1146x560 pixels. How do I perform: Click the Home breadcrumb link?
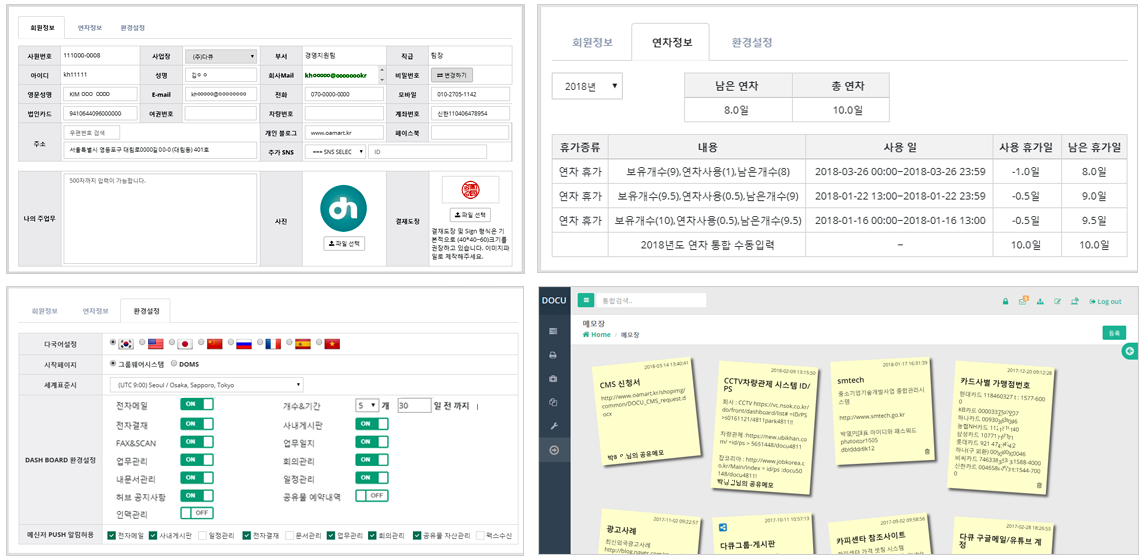click(x=596, y=334)
